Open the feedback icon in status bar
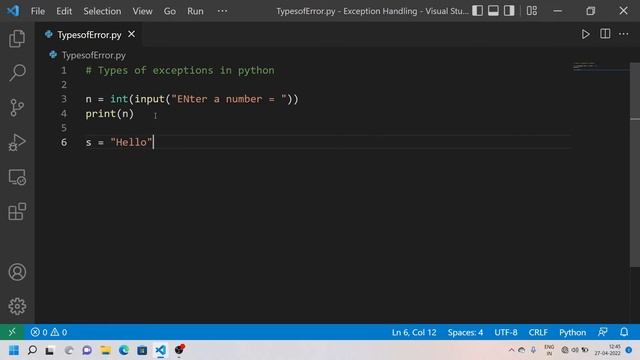 602,332
